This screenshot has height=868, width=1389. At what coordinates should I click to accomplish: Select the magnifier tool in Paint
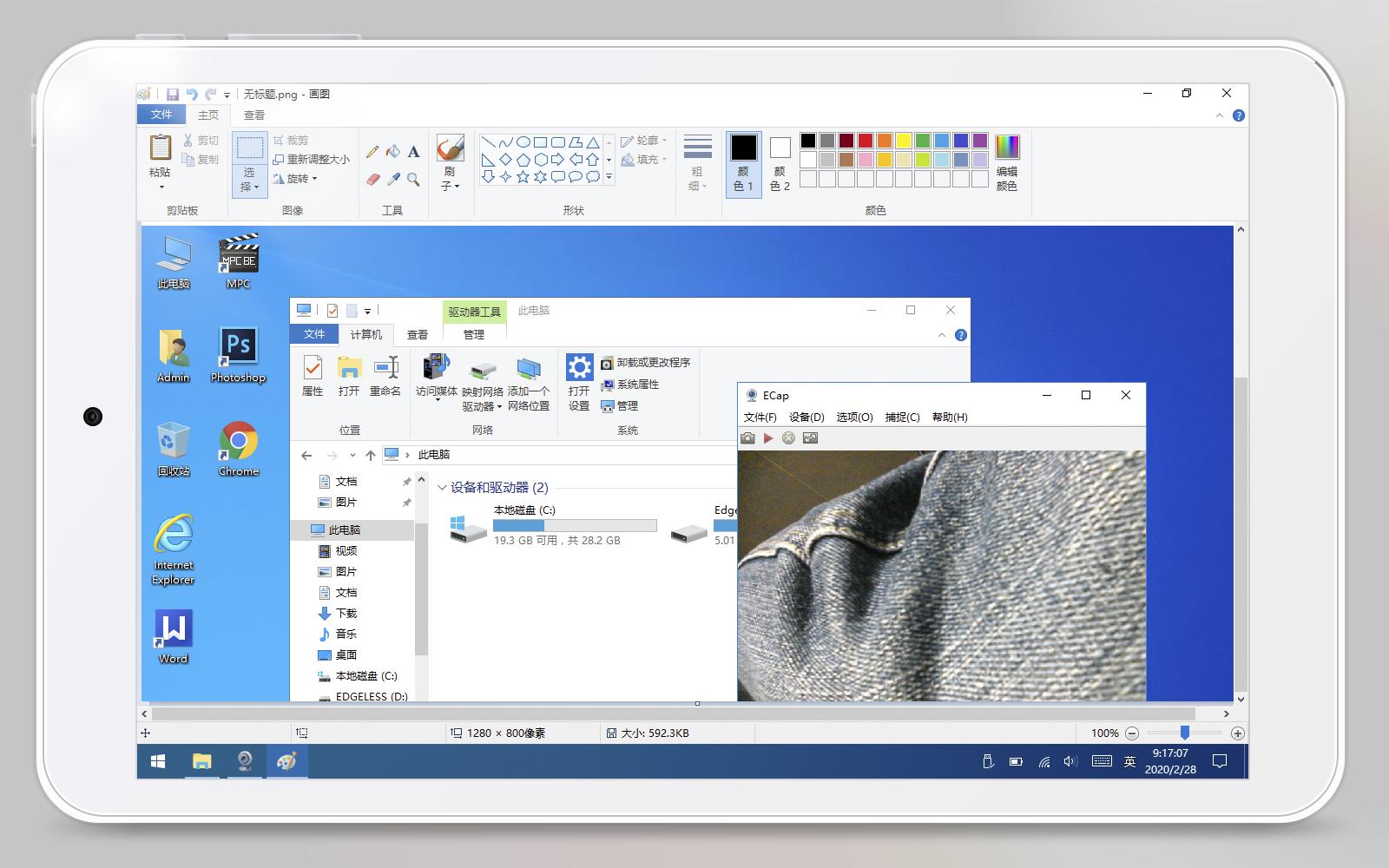[412, 178]
